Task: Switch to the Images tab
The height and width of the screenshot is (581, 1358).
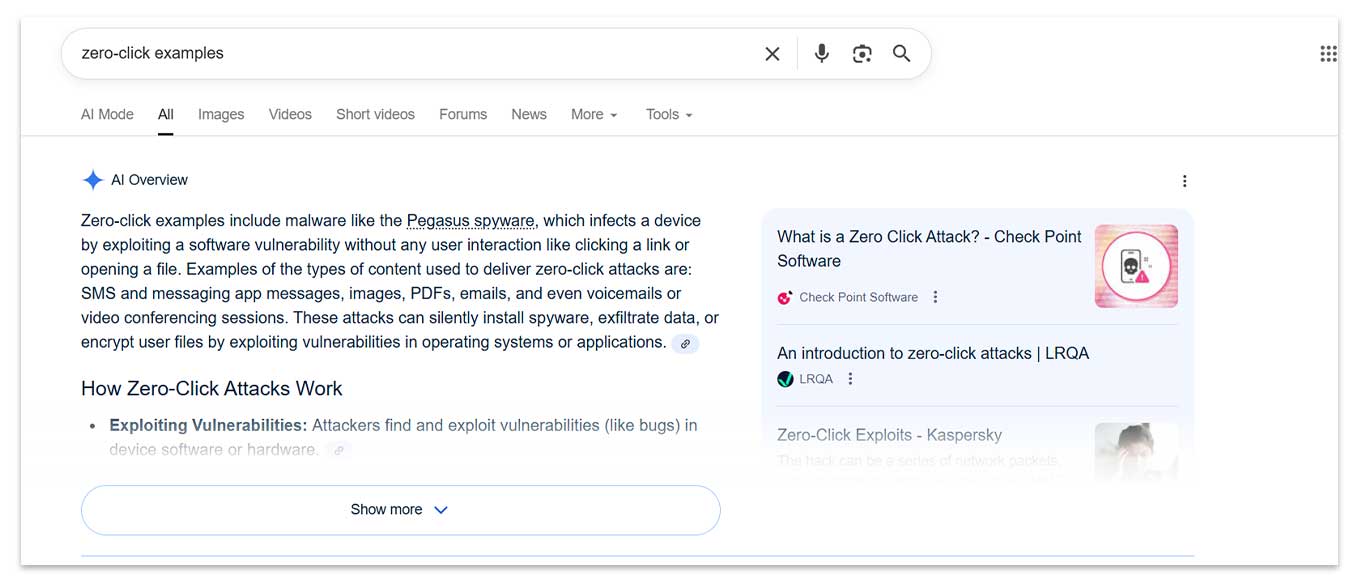Action: 221,115
